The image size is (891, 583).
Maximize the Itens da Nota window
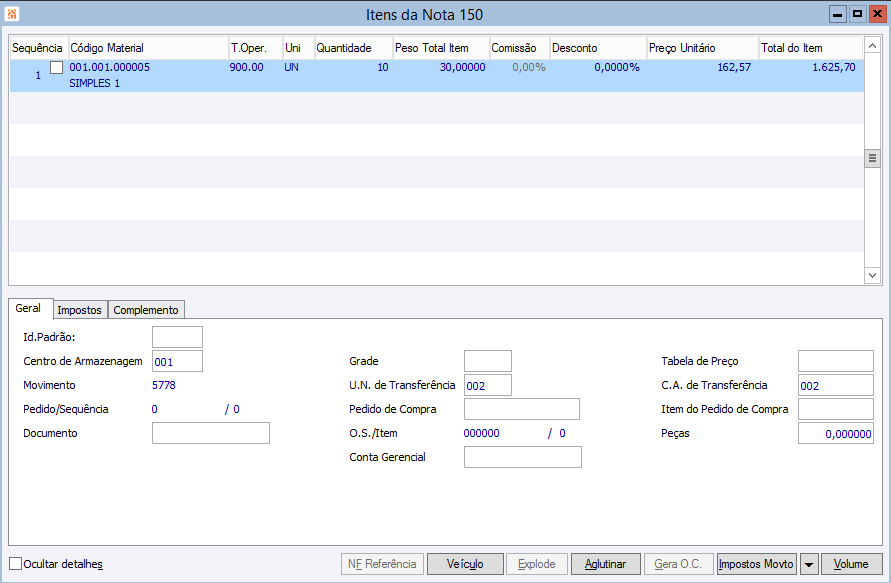pyautogui.click(x=857, y=14)
